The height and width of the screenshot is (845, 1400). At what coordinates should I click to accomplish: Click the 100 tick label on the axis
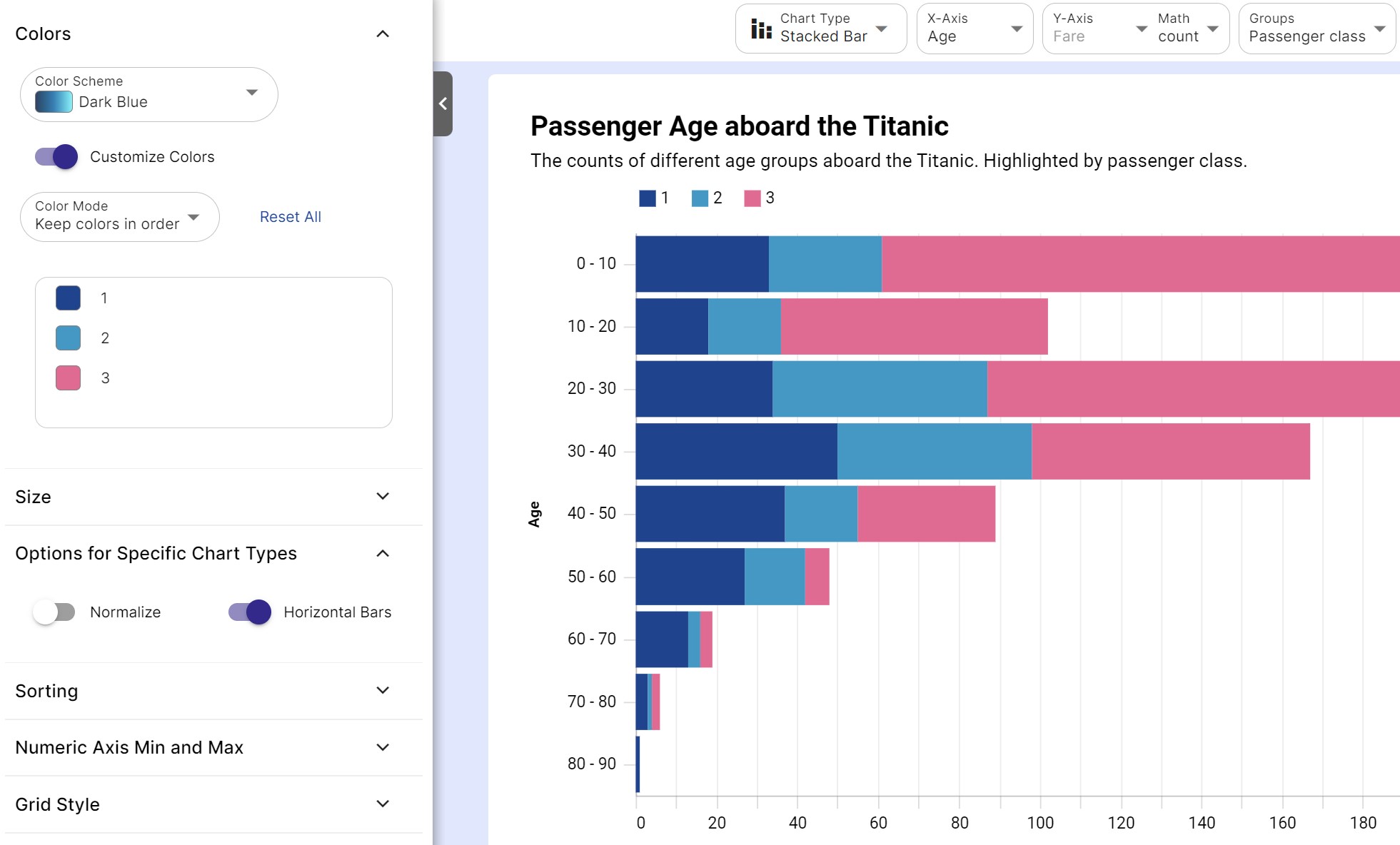tap(1040, 823)
